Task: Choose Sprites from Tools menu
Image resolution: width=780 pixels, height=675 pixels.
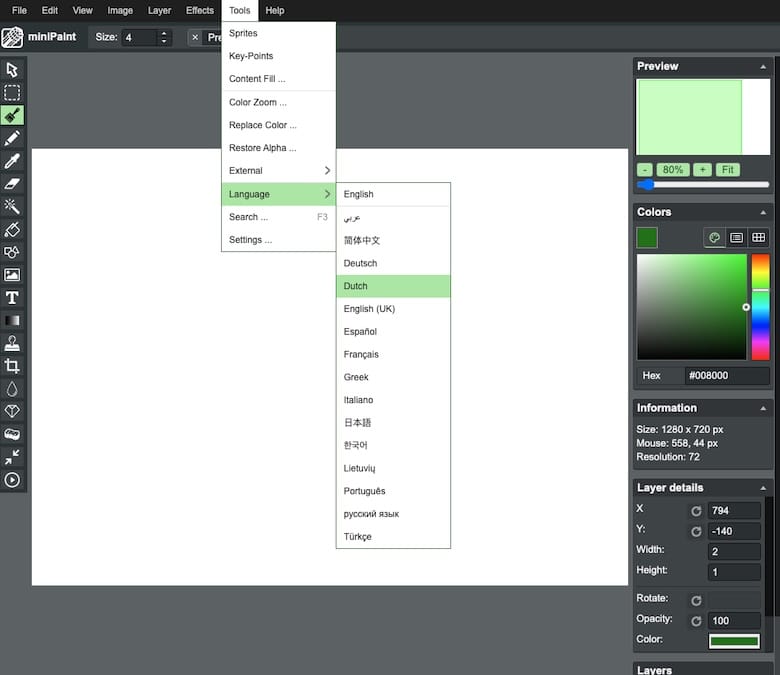Action: (x=279, y=33)
